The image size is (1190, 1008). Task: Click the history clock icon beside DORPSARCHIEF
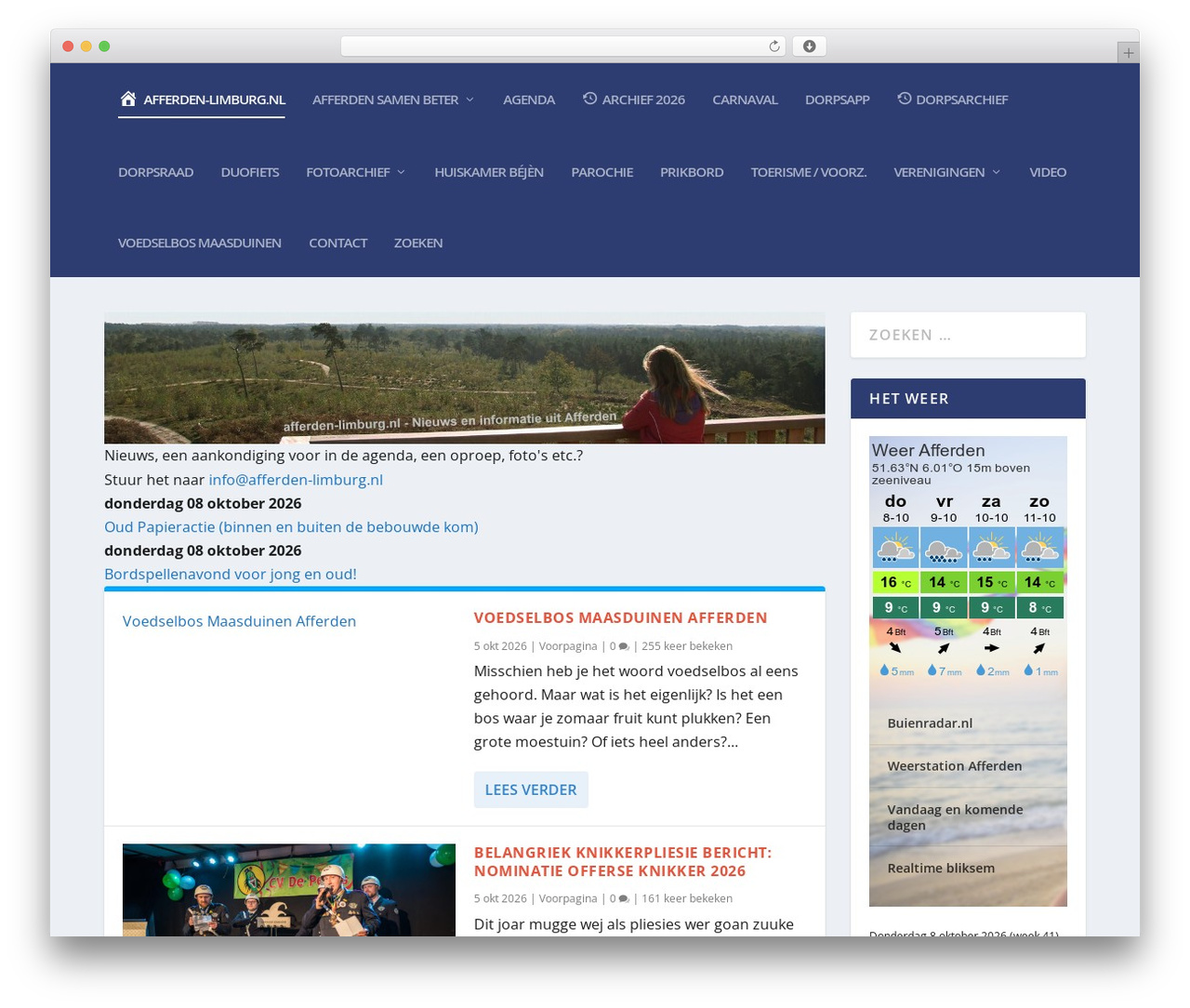[904, 99]
